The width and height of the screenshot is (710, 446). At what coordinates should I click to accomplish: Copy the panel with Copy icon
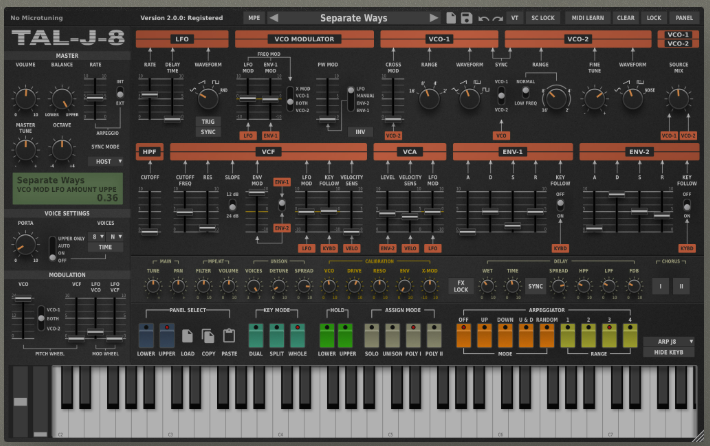(x=208, y=336)
